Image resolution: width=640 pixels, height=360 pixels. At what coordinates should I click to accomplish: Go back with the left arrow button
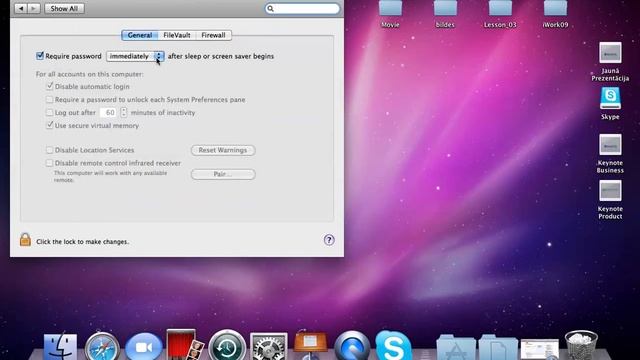21,8
